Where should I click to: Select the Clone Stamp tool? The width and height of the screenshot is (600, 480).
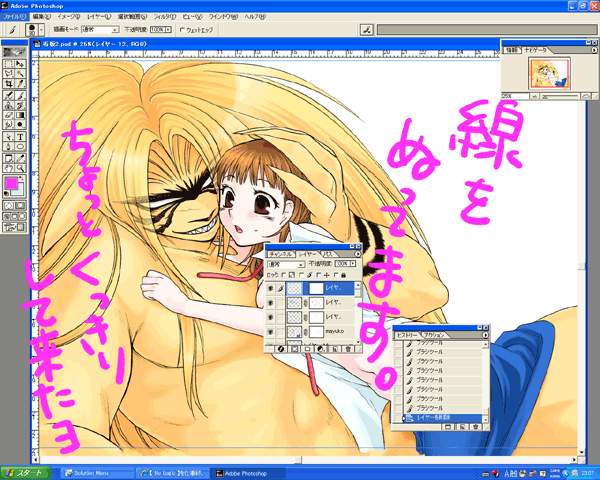pyautogui.click(x=9, y=105)
